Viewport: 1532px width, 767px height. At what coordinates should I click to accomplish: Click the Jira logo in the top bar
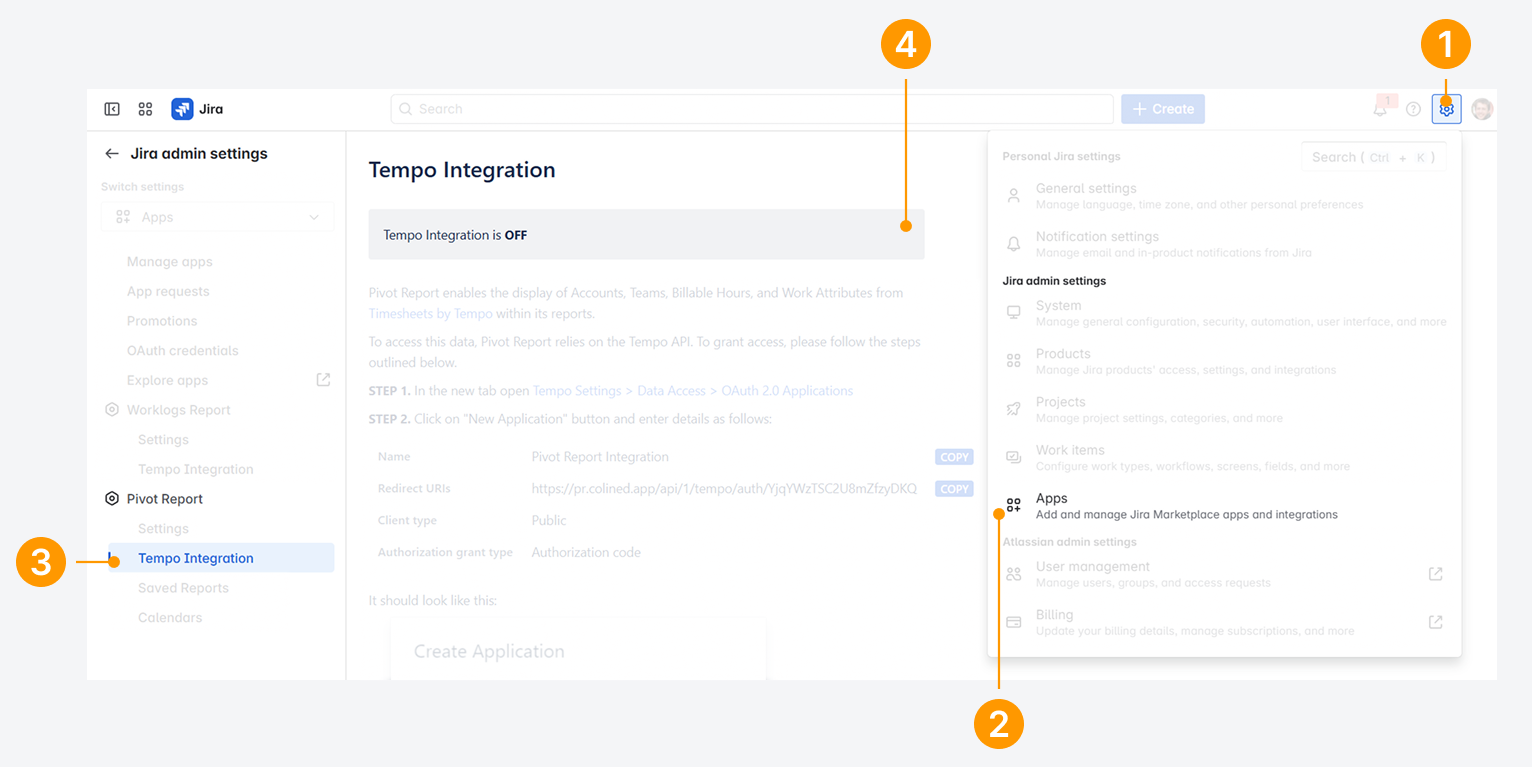click(x=197, y=109)
